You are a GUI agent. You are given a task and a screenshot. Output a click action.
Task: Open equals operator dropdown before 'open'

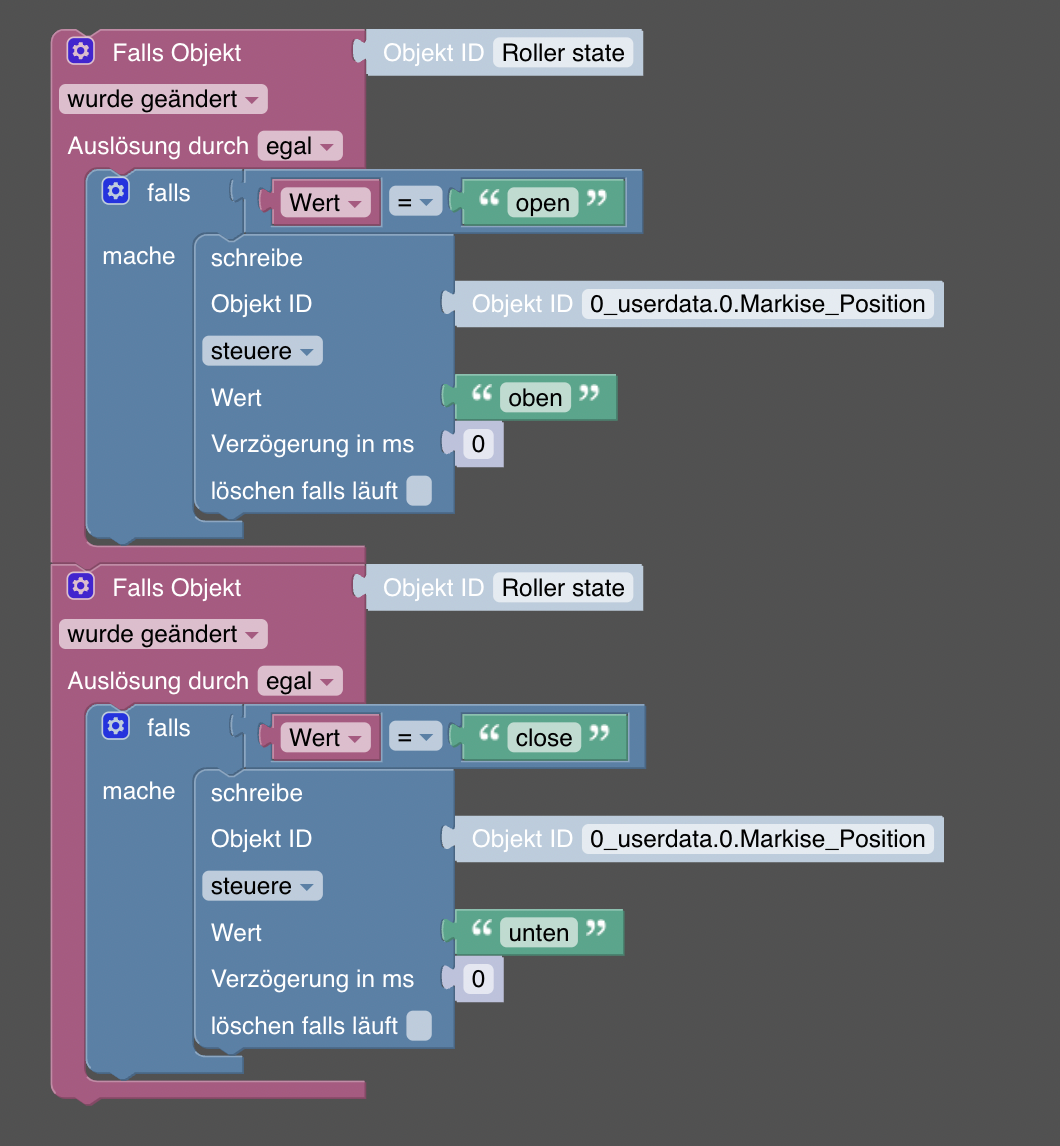(415, 202)
